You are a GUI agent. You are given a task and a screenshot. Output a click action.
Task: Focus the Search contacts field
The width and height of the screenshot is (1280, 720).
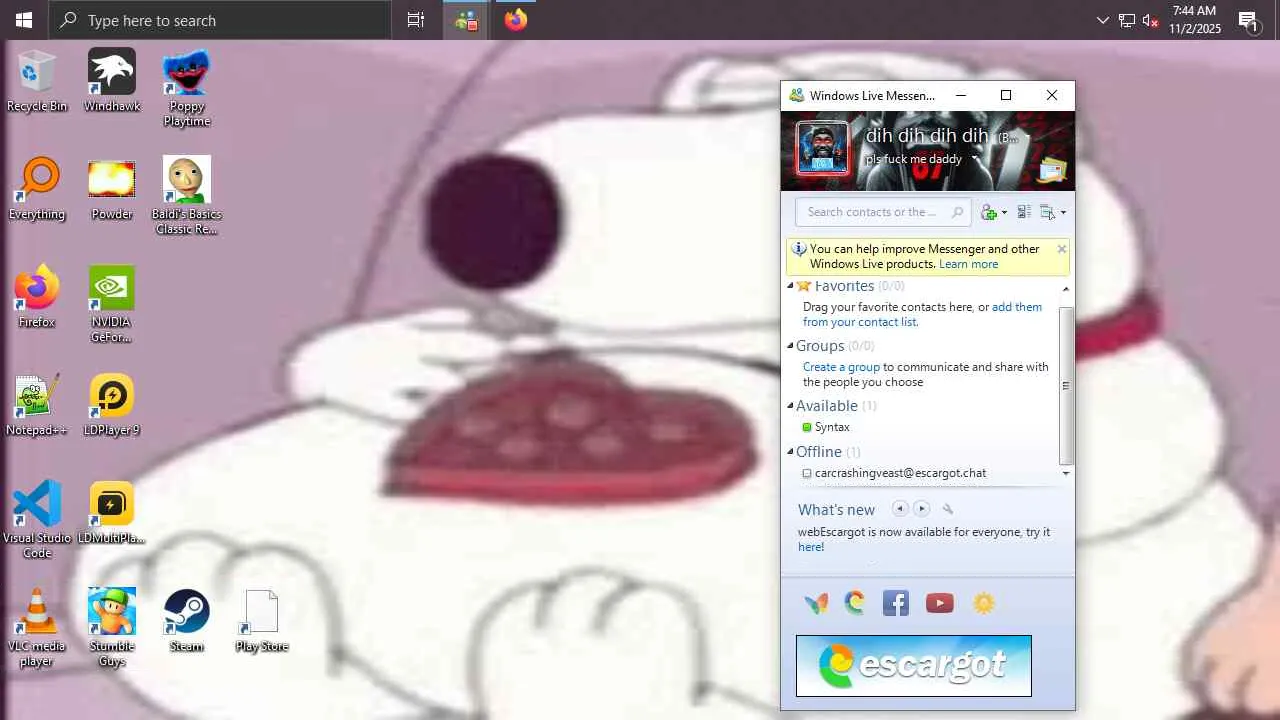[x=883, y=212]
